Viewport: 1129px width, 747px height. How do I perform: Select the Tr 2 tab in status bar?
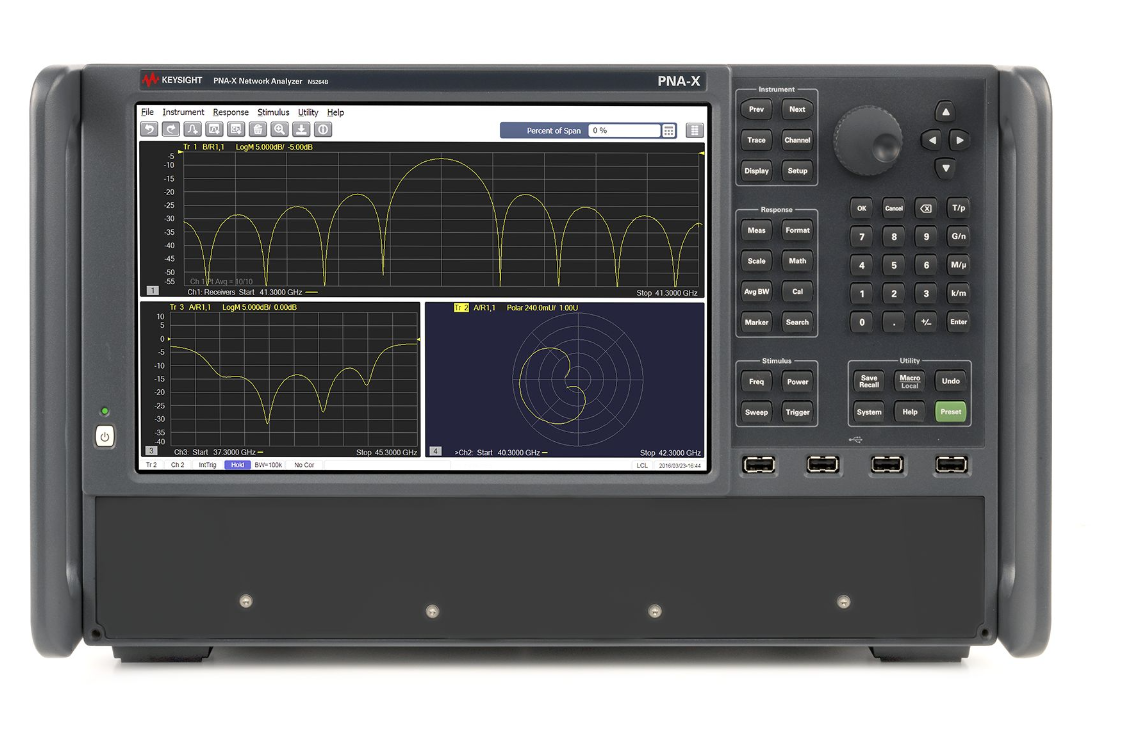point(152,466)
